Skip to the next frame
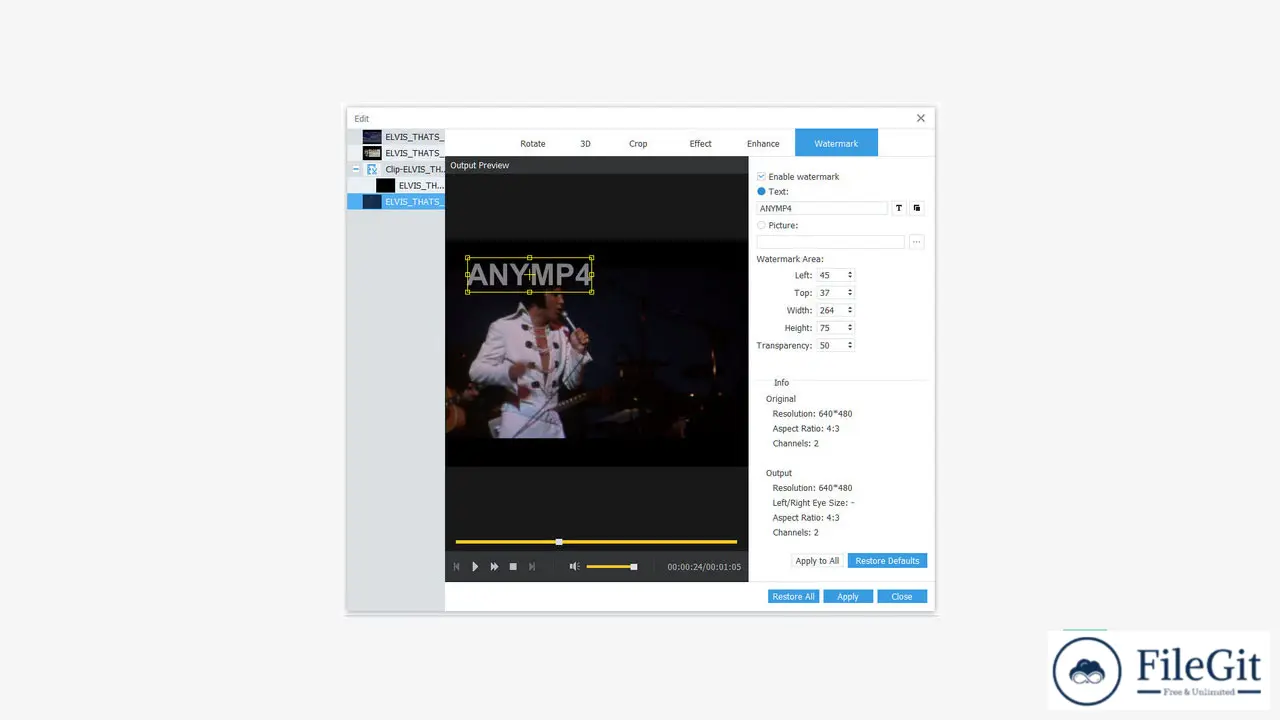Screen dimensions: 1280x720 pos(532,567)
